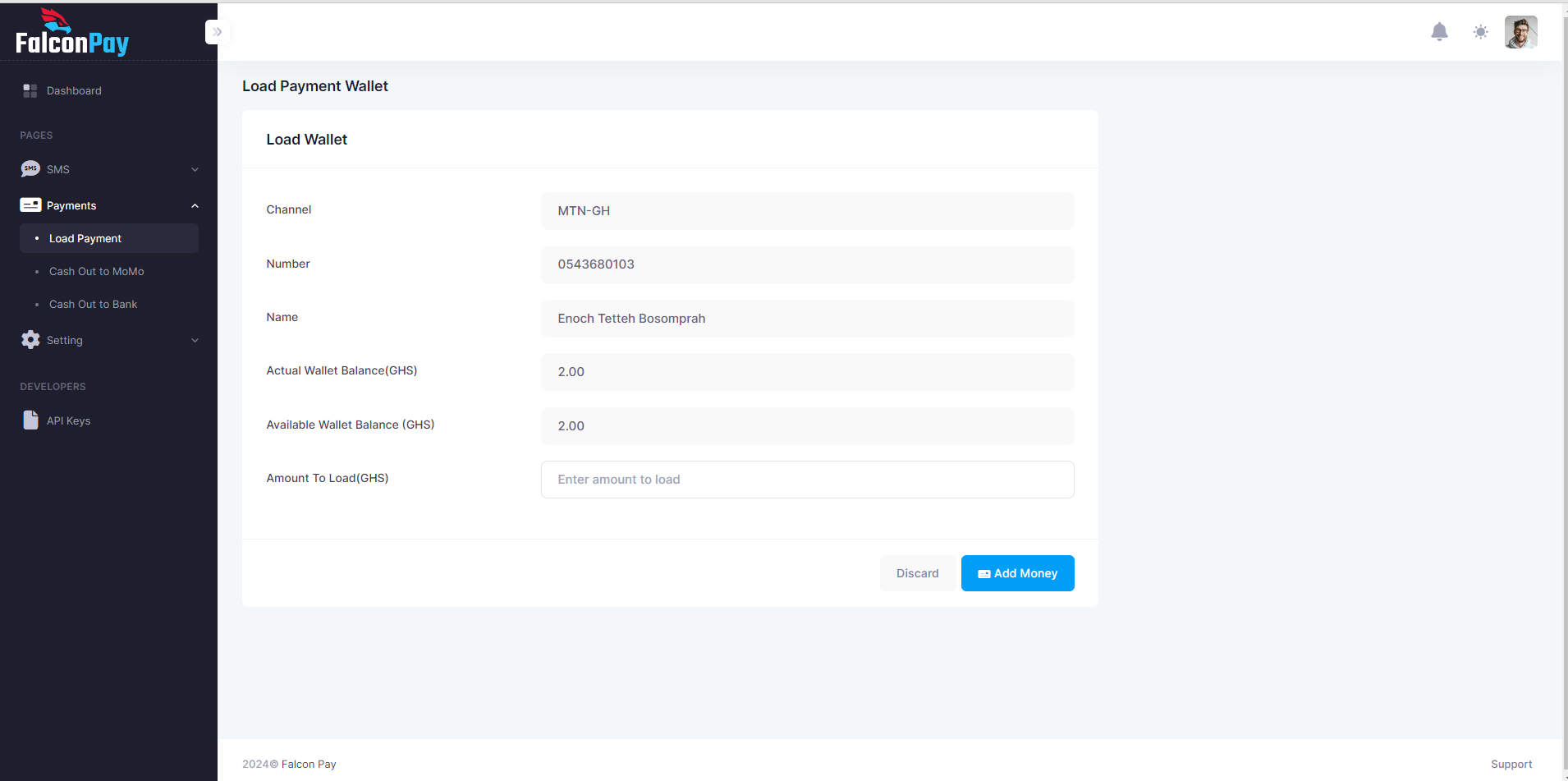
Task: Click the Enter amount to load field
Action: [807, 479]
